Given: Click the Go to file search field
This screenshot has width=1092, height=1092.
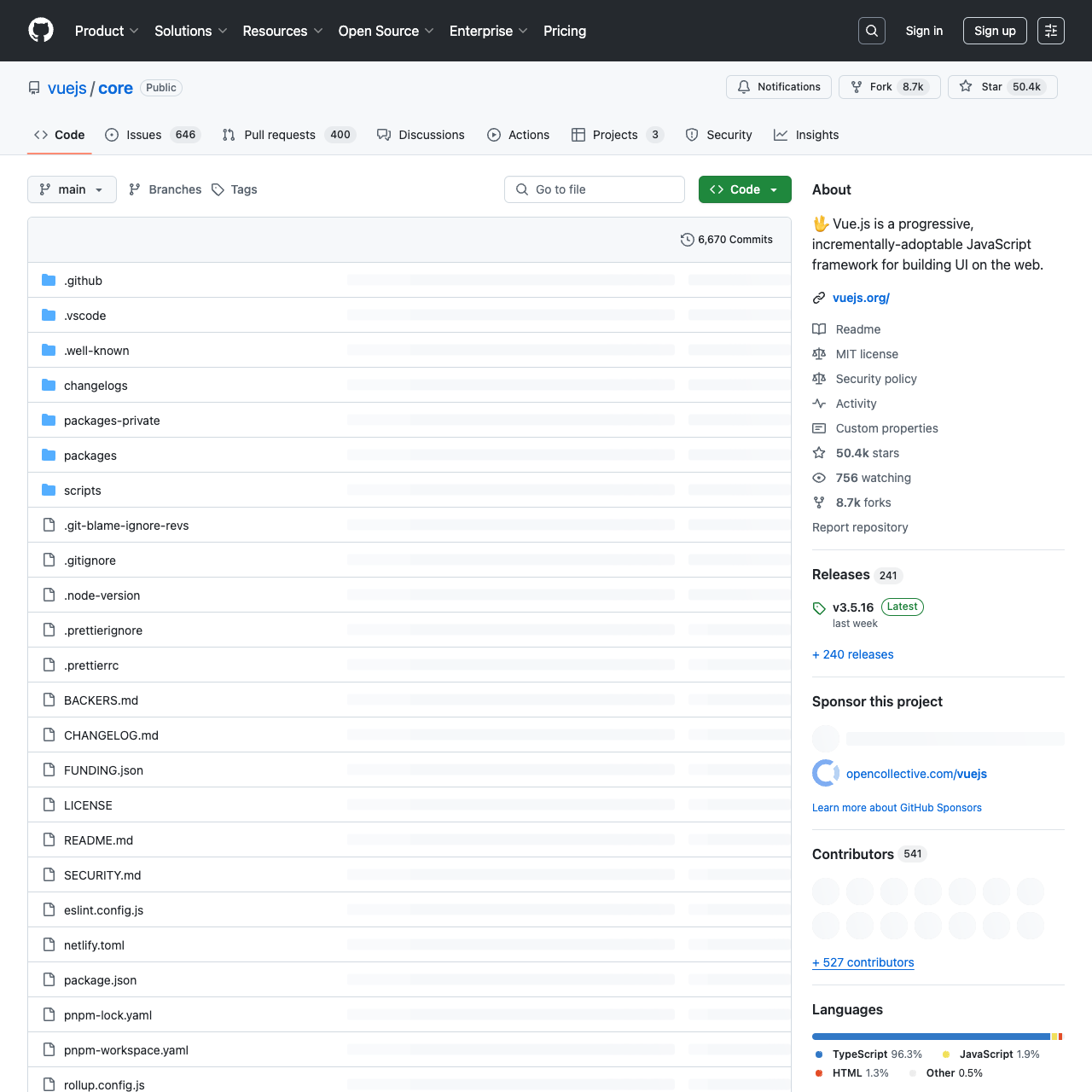Looking at the screenshot, I should [595, 189].
